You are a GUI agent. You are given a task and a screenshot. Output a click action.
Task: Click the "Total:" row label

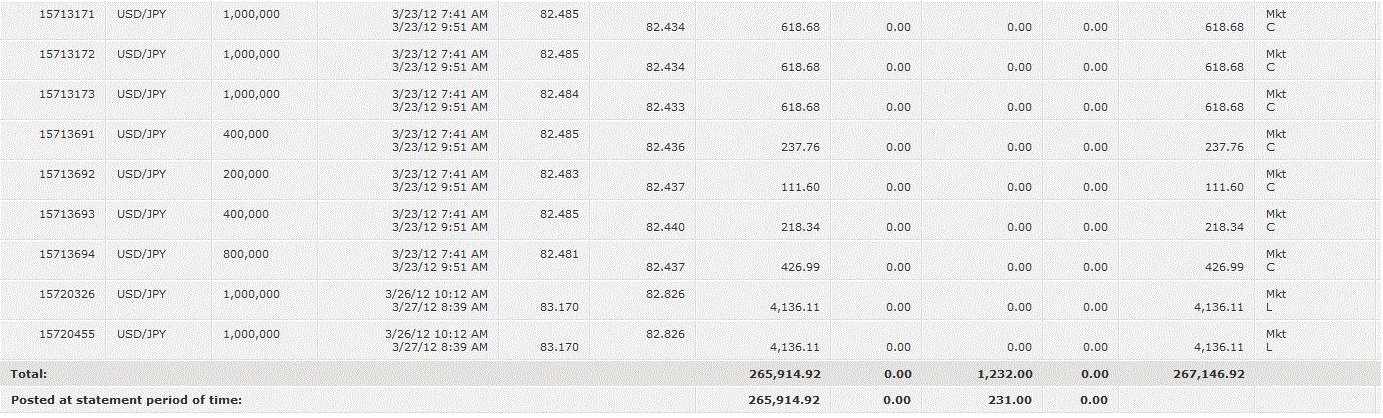point(29,373)
